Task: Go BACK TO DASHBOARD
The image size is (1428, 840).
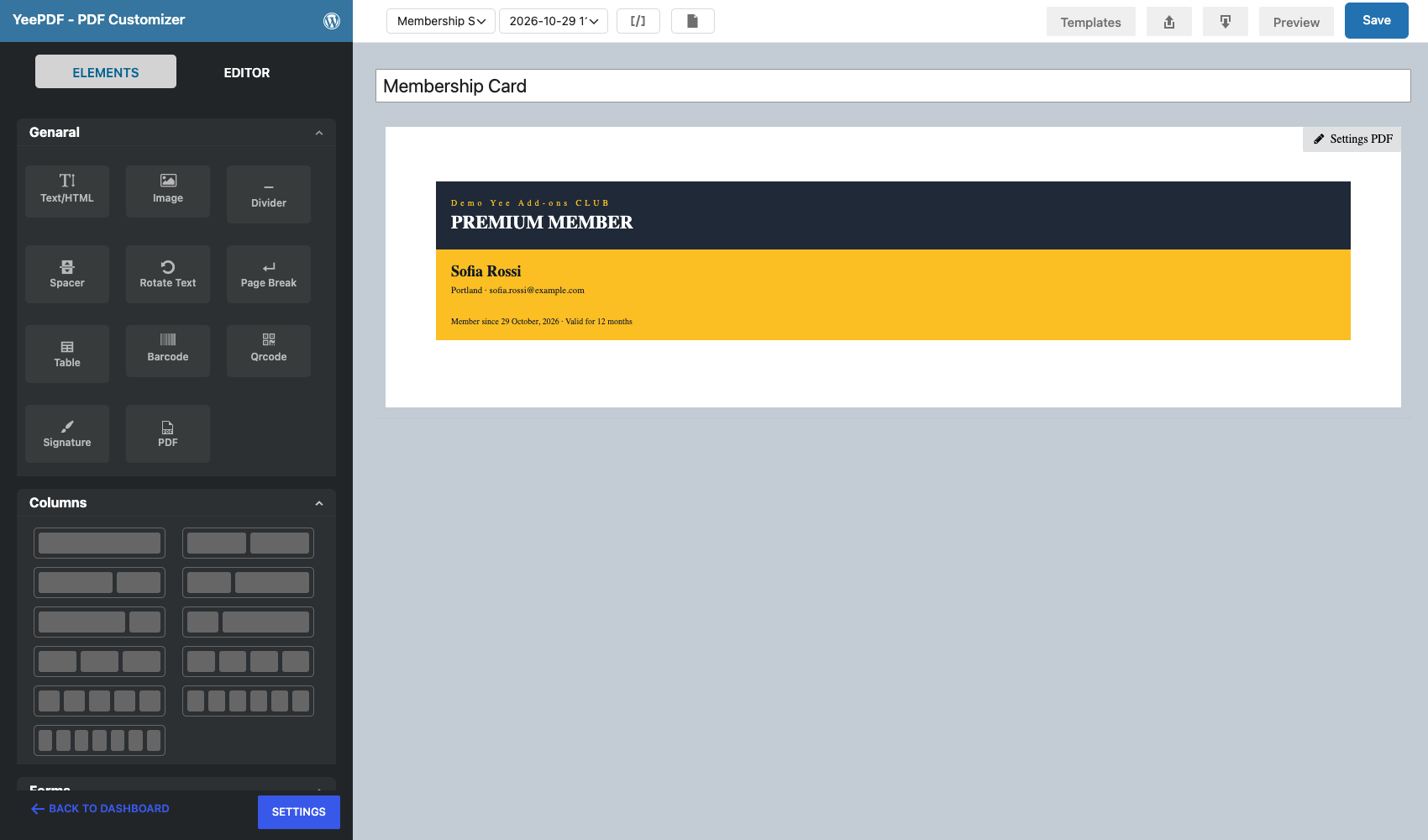Action: pos(100,809)
